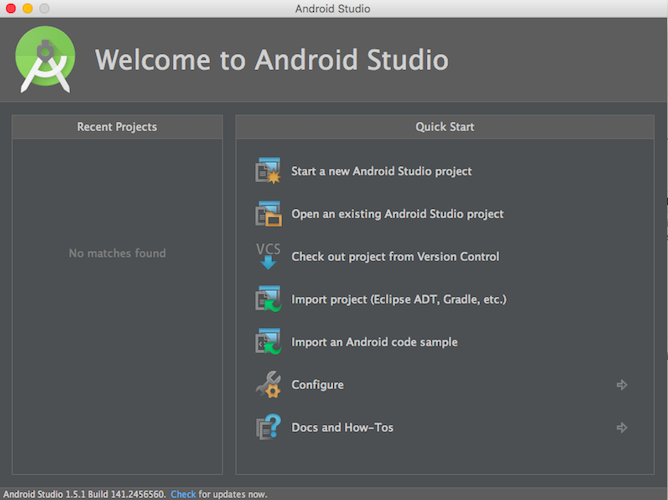Image resolution: width=668 pixels, height=500 pixels.
Task: Click the Import Android code sample icon
Action: (268, 342)
